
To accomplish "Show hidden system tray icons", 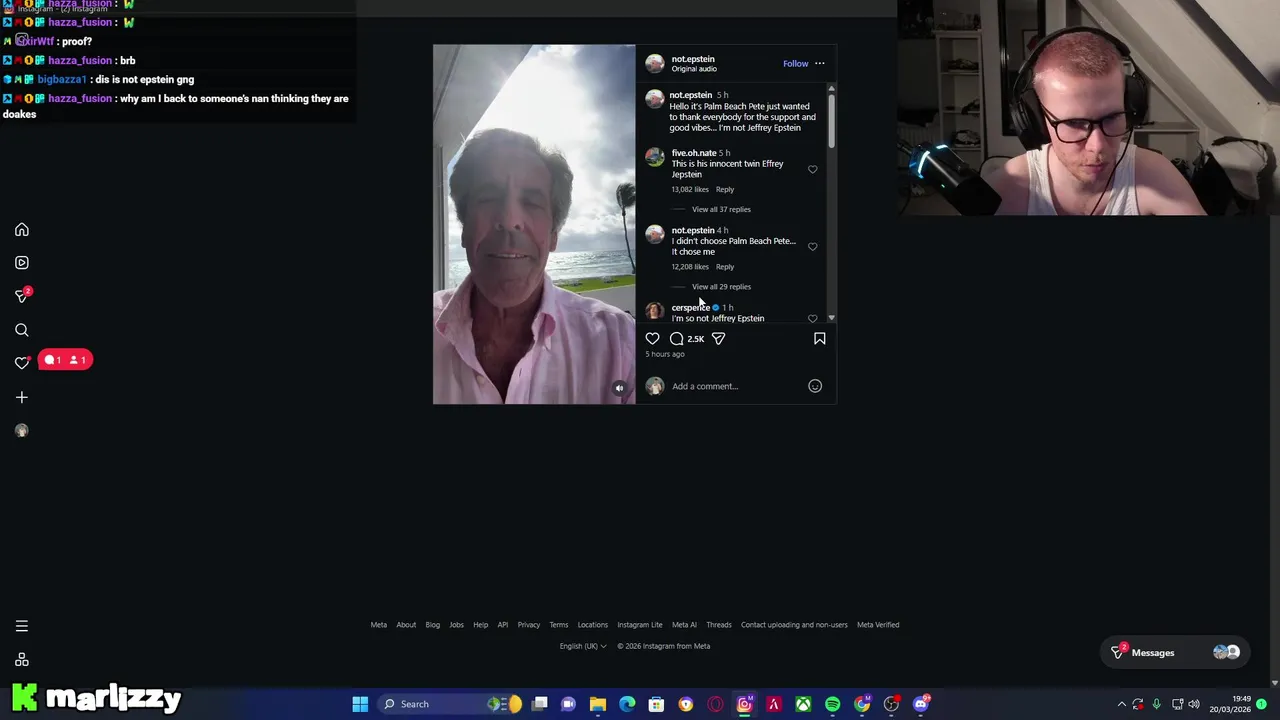I will (1121, 704).
